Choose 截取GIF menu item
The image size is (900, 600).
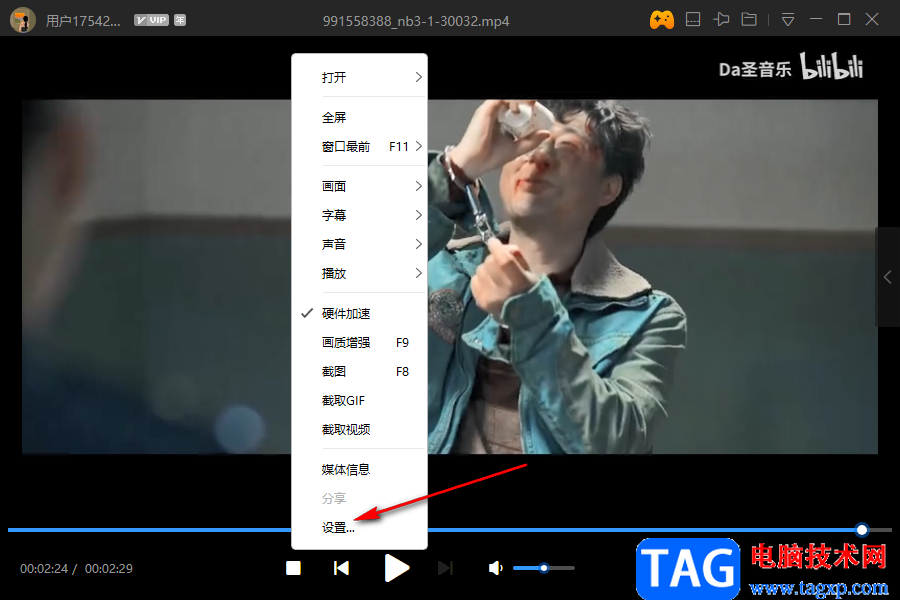tap(359, 400)
